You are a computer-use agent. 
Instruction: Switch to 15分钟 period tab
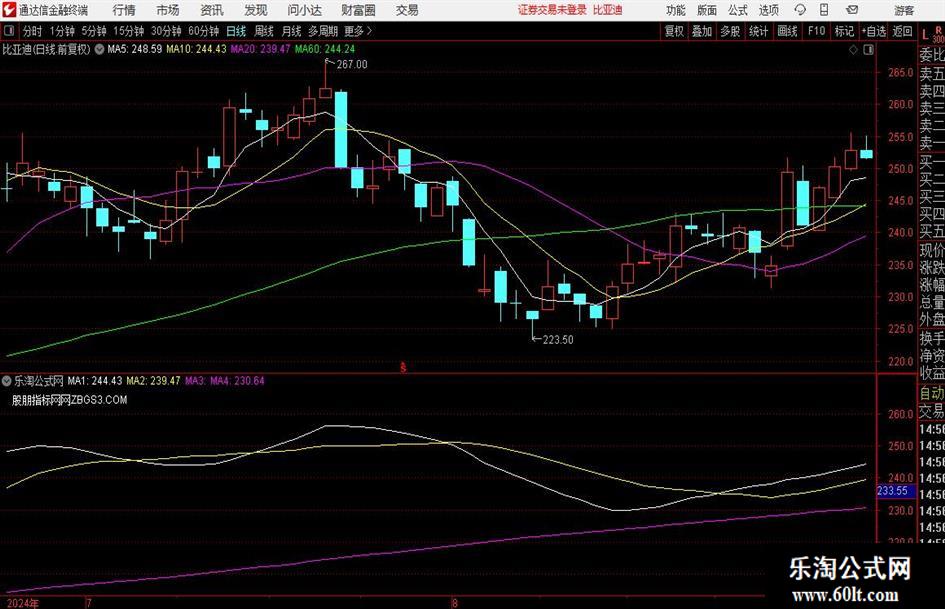(128, 31)
